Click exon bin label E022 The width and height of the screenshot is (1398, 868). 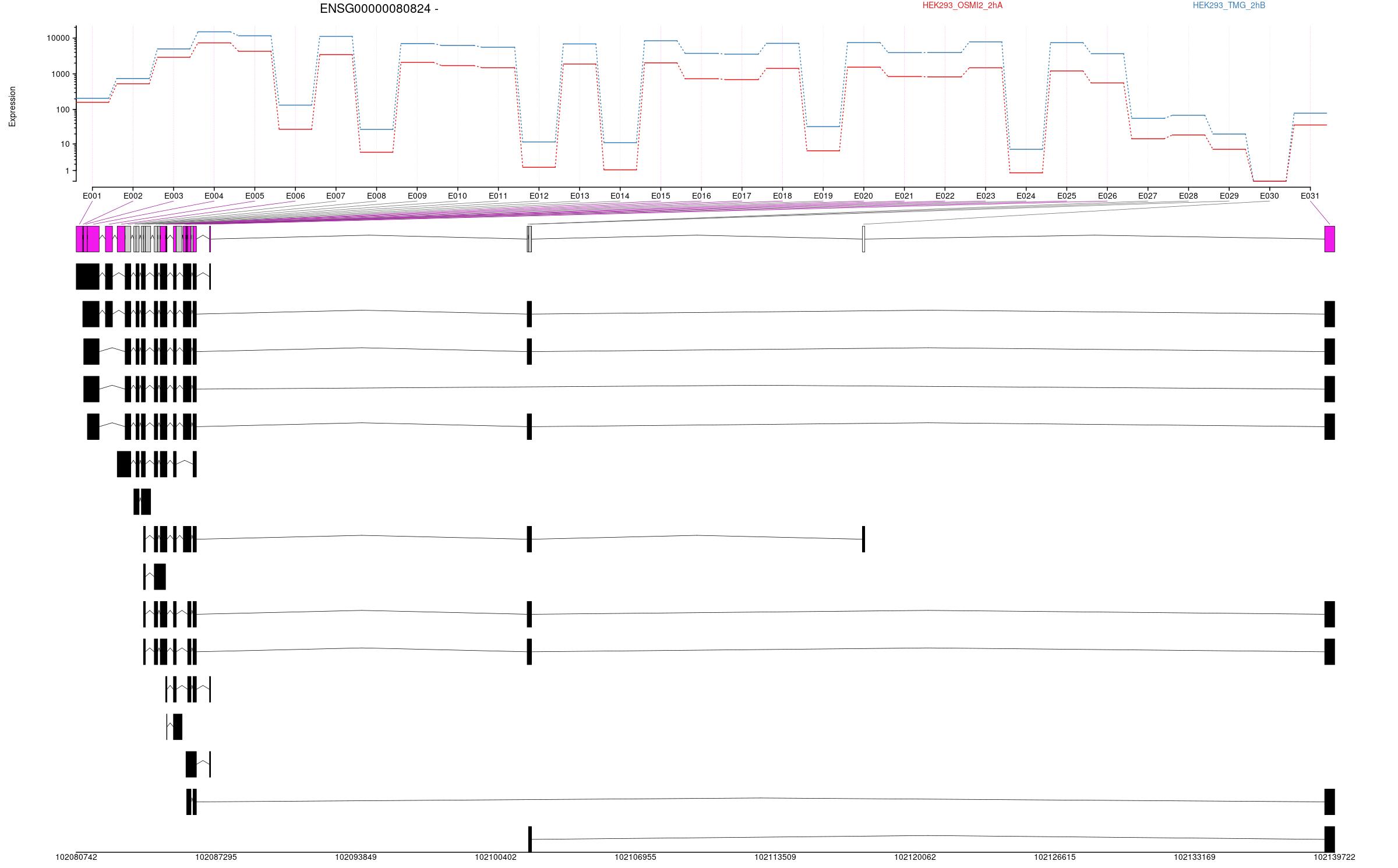click(945, 196)
